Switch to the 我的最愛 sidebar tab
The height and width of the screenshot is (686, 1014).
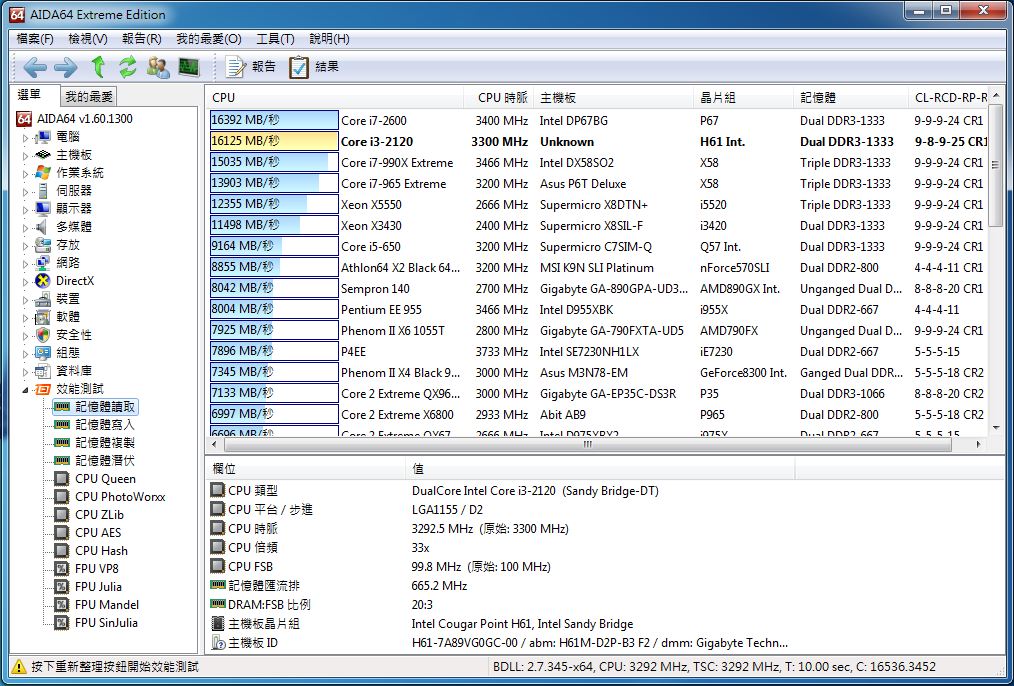89,97
